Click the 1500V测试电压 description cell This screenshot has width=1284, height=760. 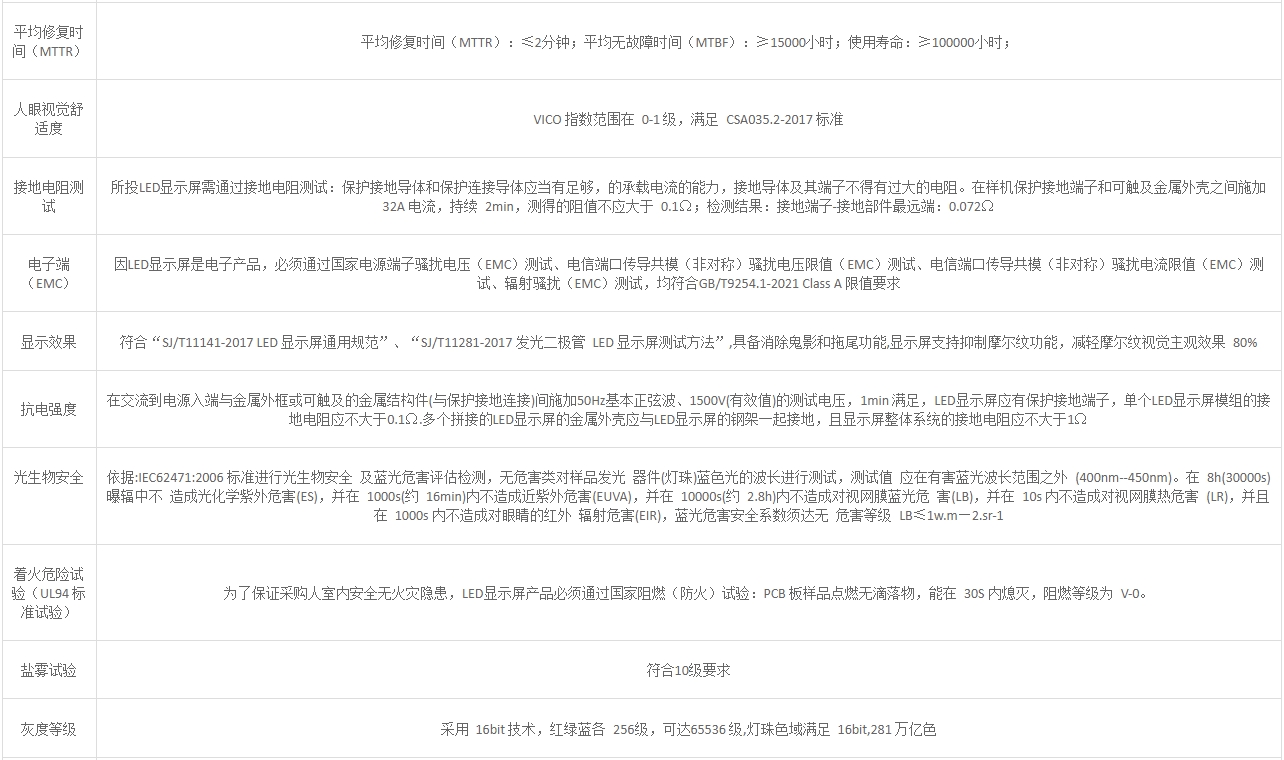(688, 409)
